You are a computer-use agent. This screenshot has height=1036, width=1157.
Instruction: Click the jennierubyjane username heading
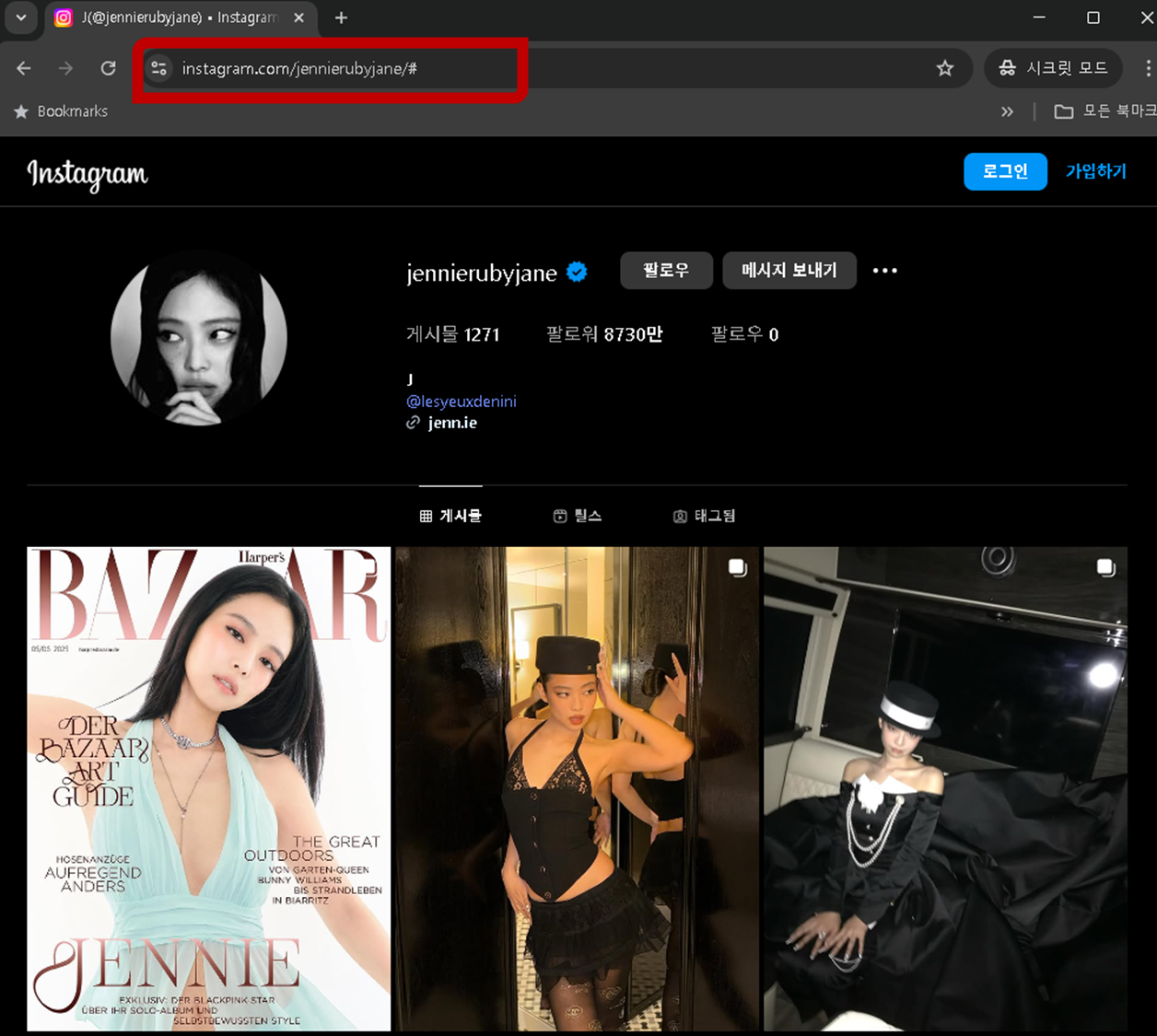[482, 273]
